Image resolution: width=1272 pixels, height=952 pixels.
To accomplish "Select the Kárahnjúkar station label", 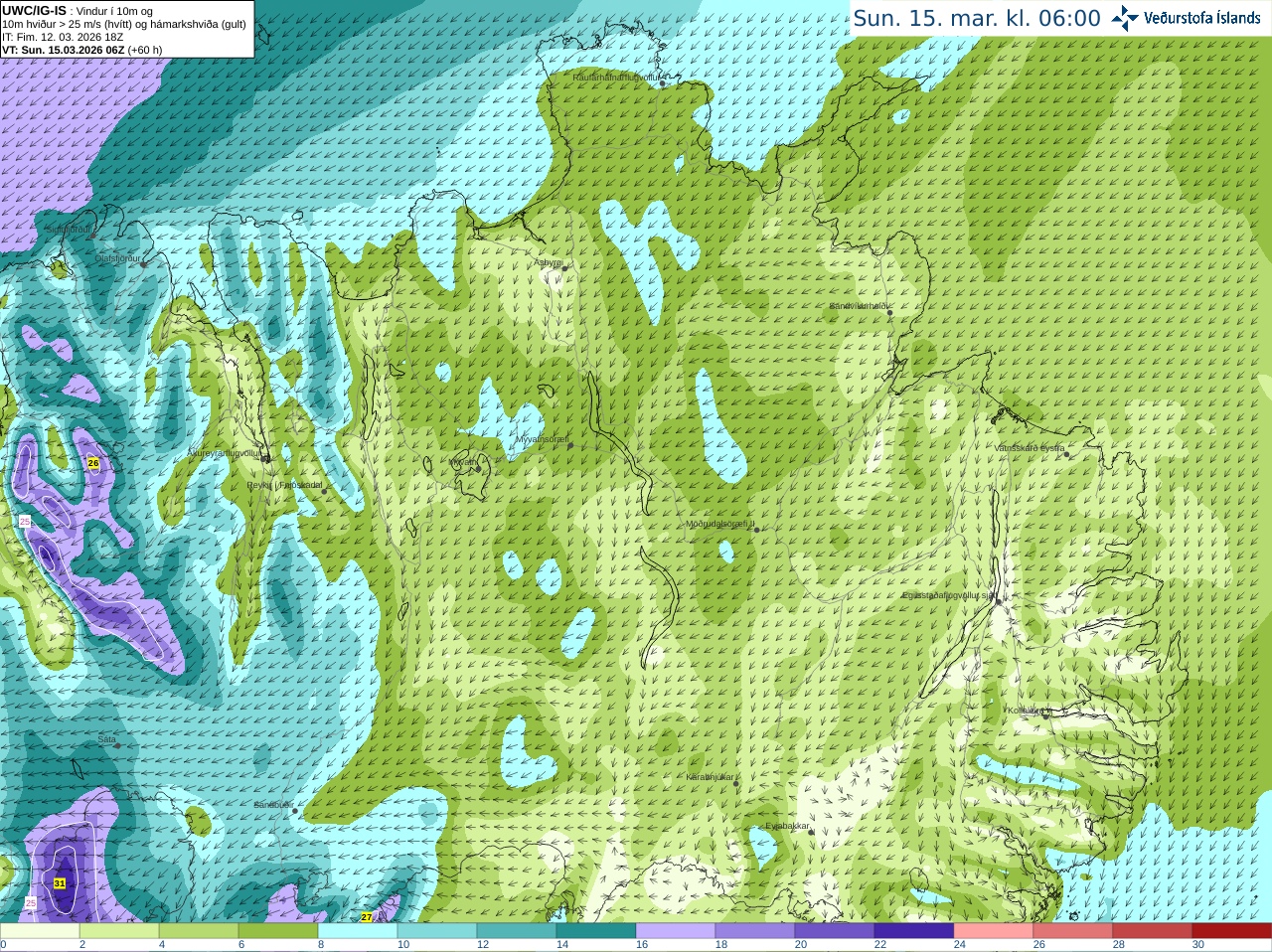I will 711,777.
